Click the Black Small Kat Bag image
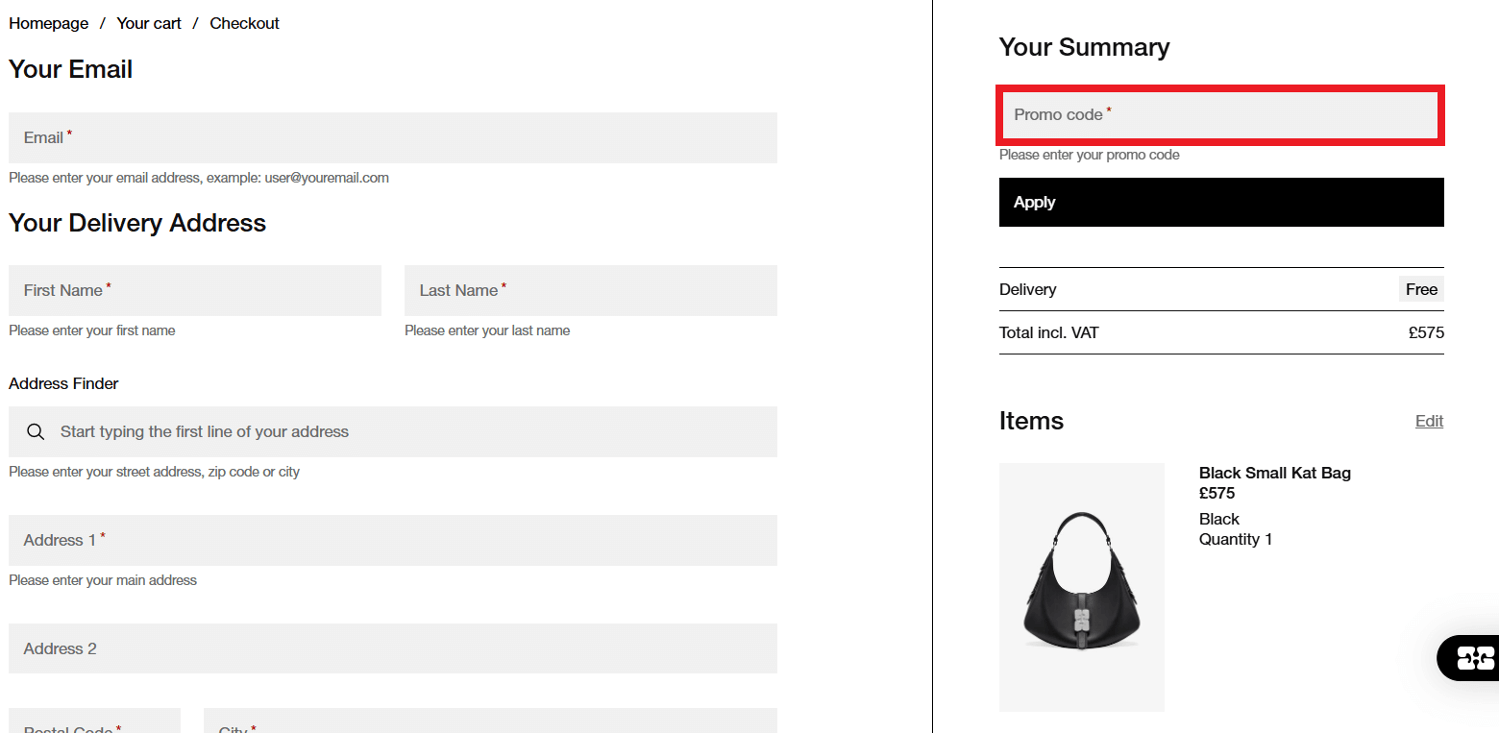 (1081, 586)
